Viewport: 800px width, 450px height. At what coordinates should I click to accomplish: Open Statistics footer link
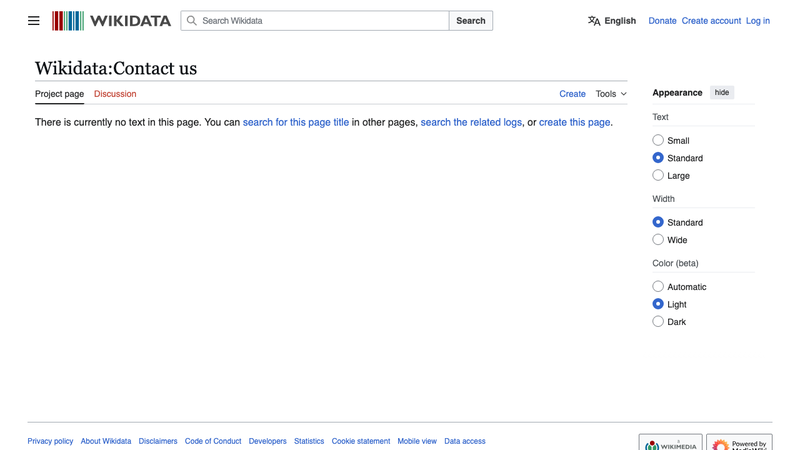309,441
